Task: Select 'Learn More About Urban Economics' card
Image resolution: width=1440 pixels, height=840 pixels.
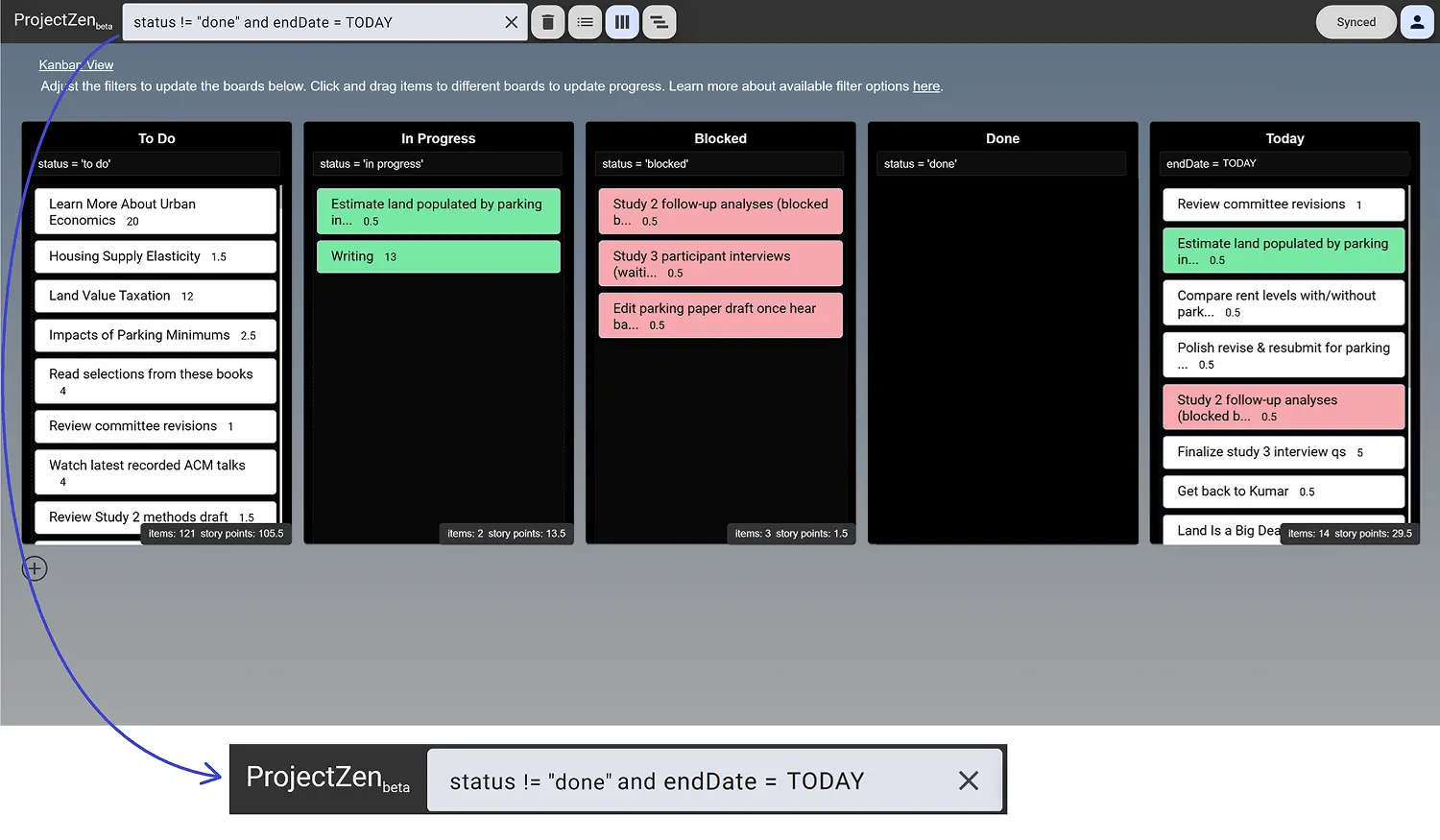Action: 156,211
